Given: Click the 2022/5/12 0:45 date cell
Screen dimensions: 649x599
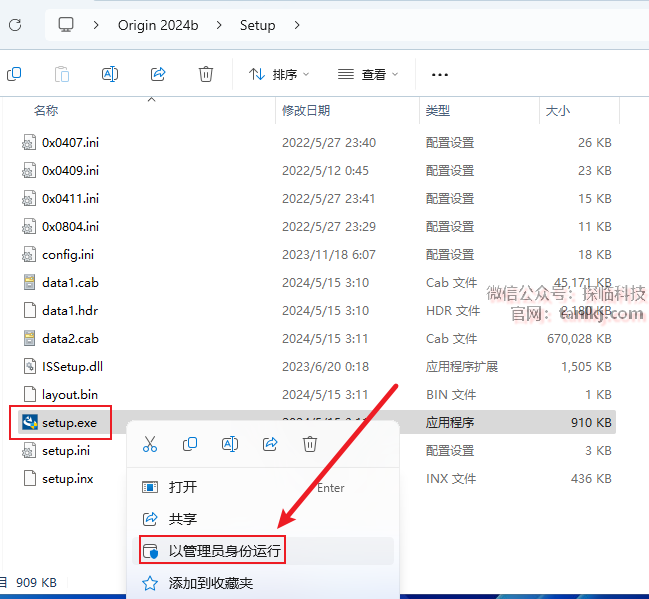Looking at the screenshot, I should pos(325,171).
